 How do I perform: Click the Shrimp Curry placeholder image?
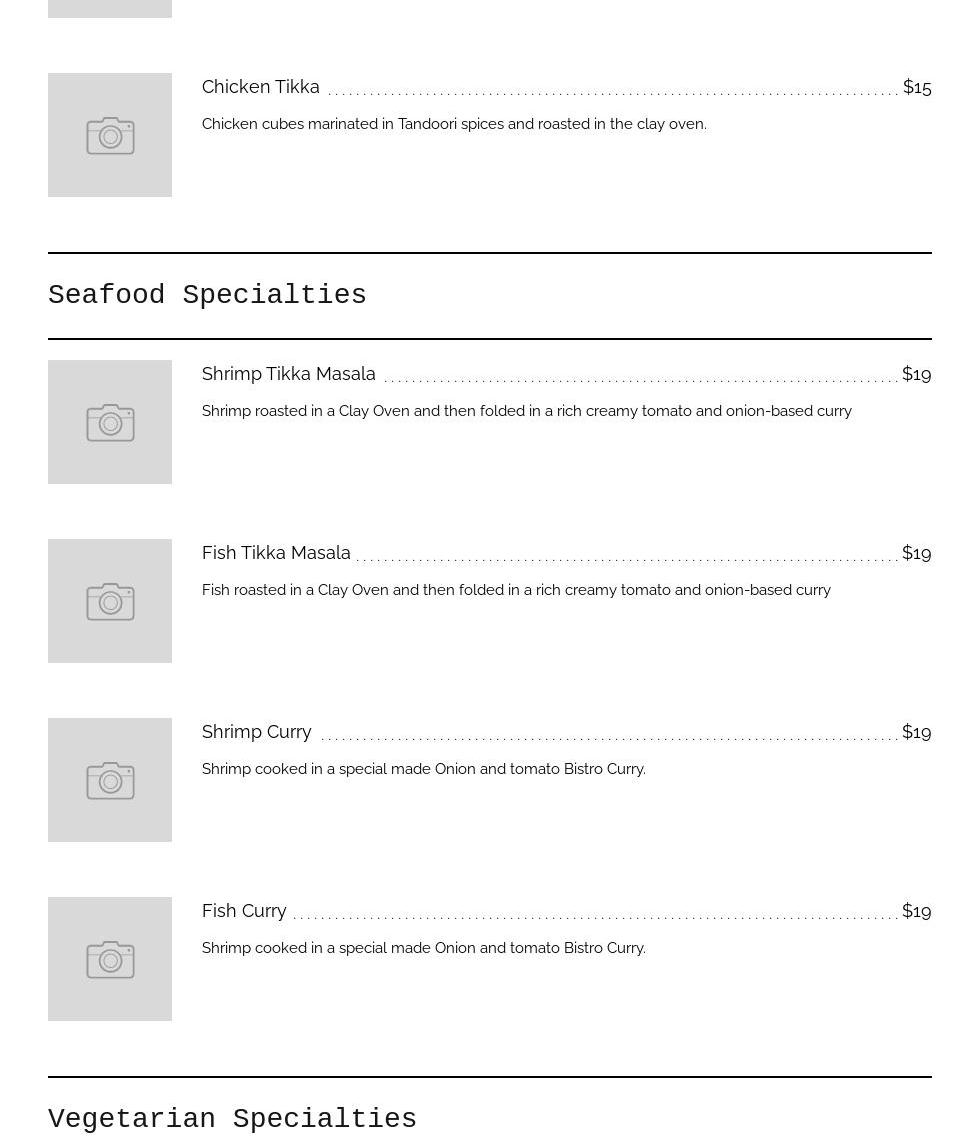pyautogui.click(x=110, y=780)
